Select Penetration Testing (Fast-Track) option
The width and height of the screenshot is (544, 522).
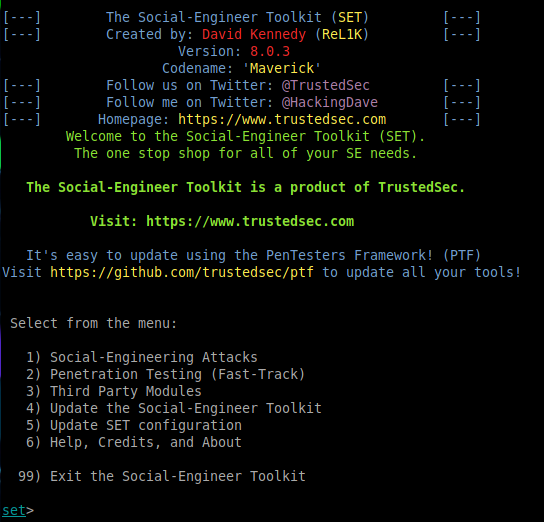[165, 375]
